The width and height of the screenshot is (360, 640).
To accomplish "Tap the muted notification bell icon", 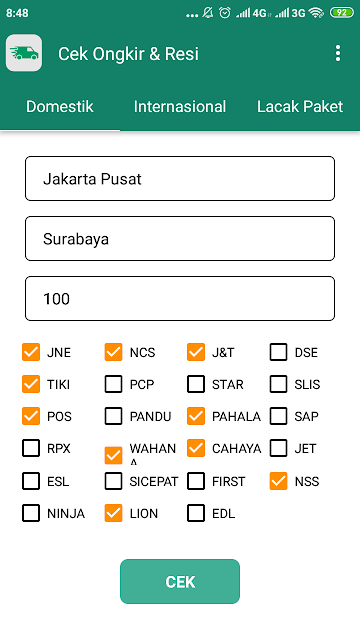I will (x=208, y=13).
